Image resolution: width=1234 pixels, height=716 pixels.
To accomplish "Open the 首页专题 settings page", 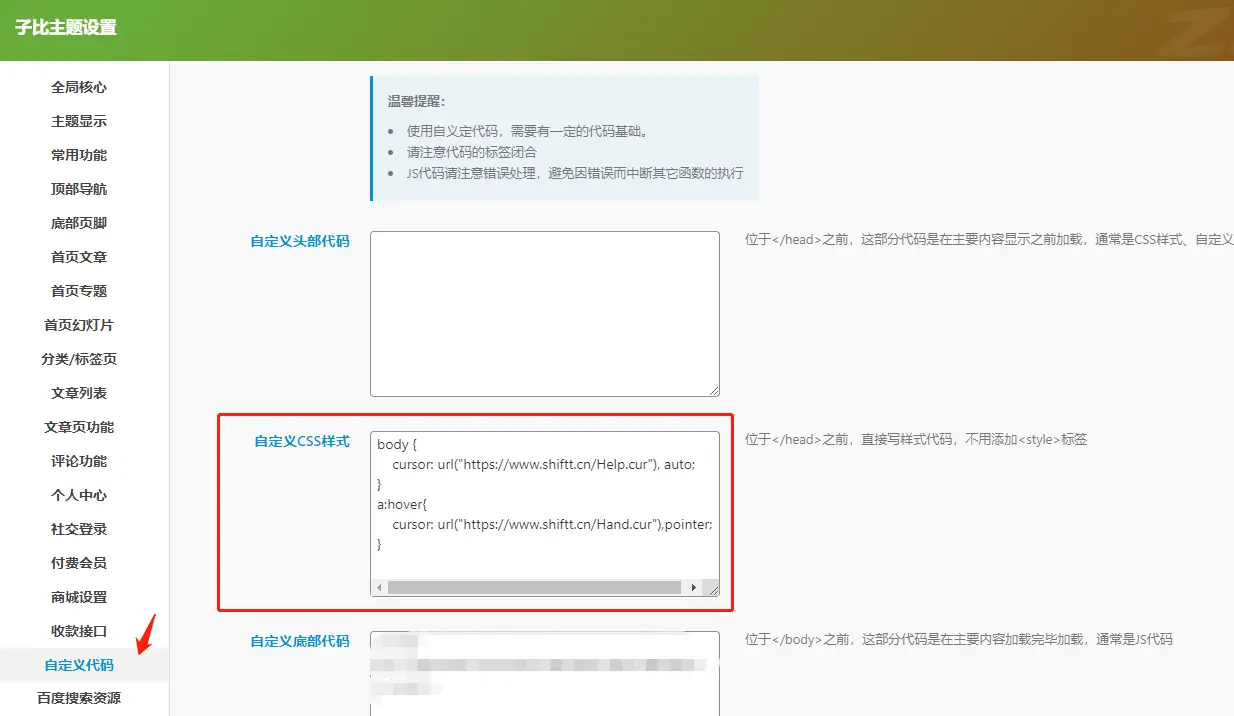I will point(80,291).
